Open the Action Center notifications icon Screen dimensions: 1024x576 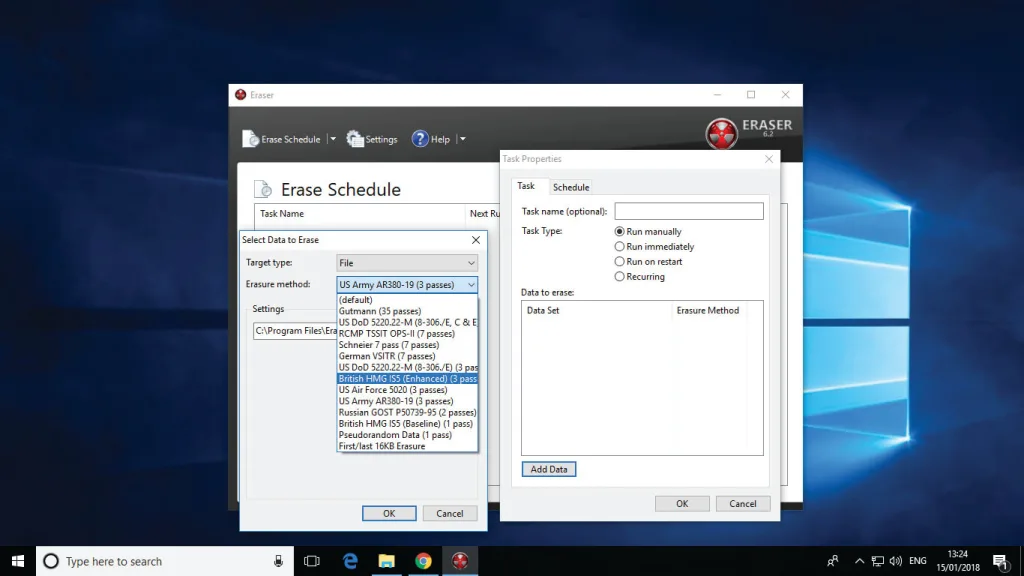tap(1000, 561)
